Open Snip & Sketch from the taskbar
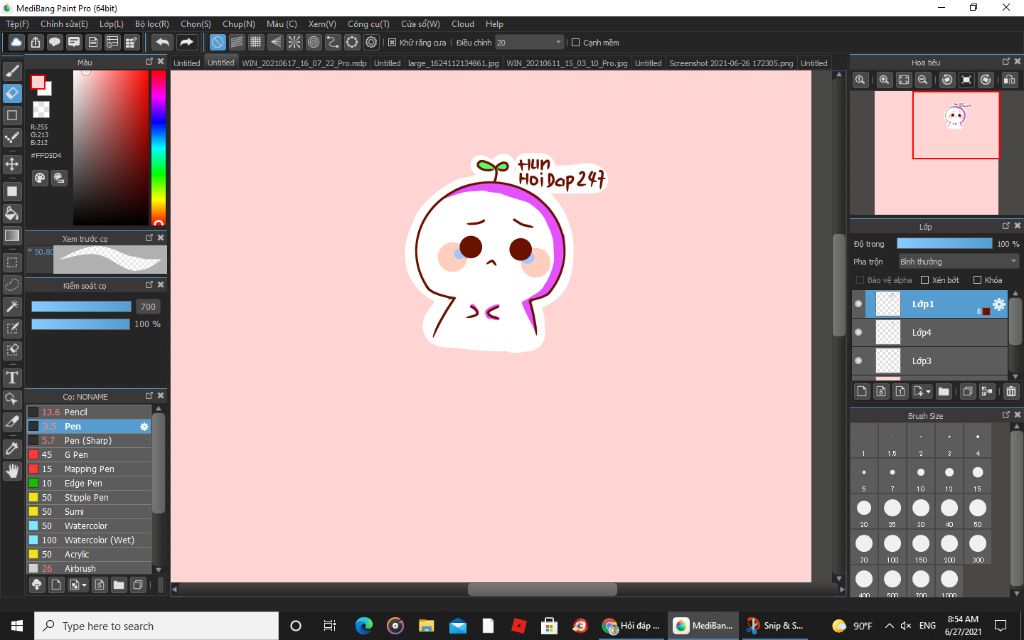1024x640 pixels. tap(775, 626)
